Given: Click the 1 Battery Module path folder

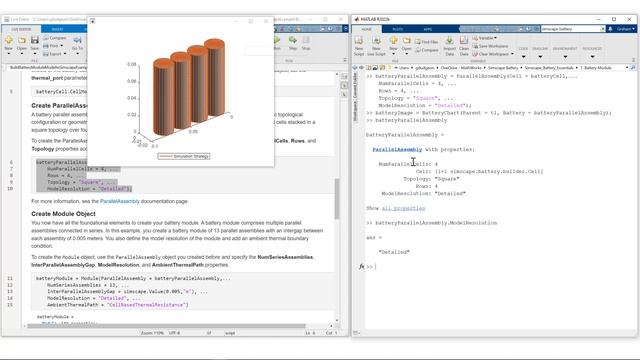Looking at the screenshot, I should (596, 68).
